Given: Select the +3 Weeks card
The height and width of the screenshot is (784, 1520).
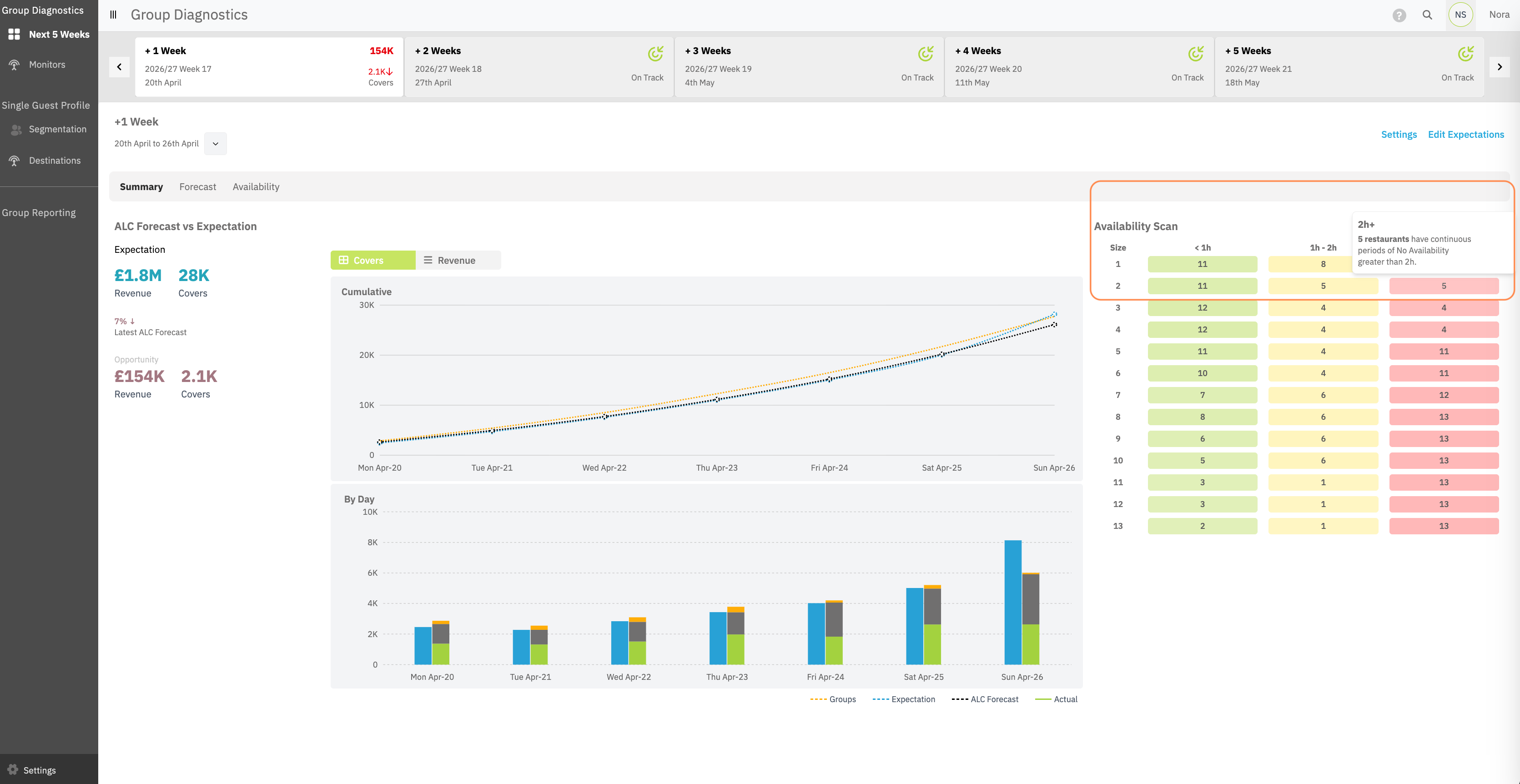Looking at the screenshot, I should [x=809, y=67].
